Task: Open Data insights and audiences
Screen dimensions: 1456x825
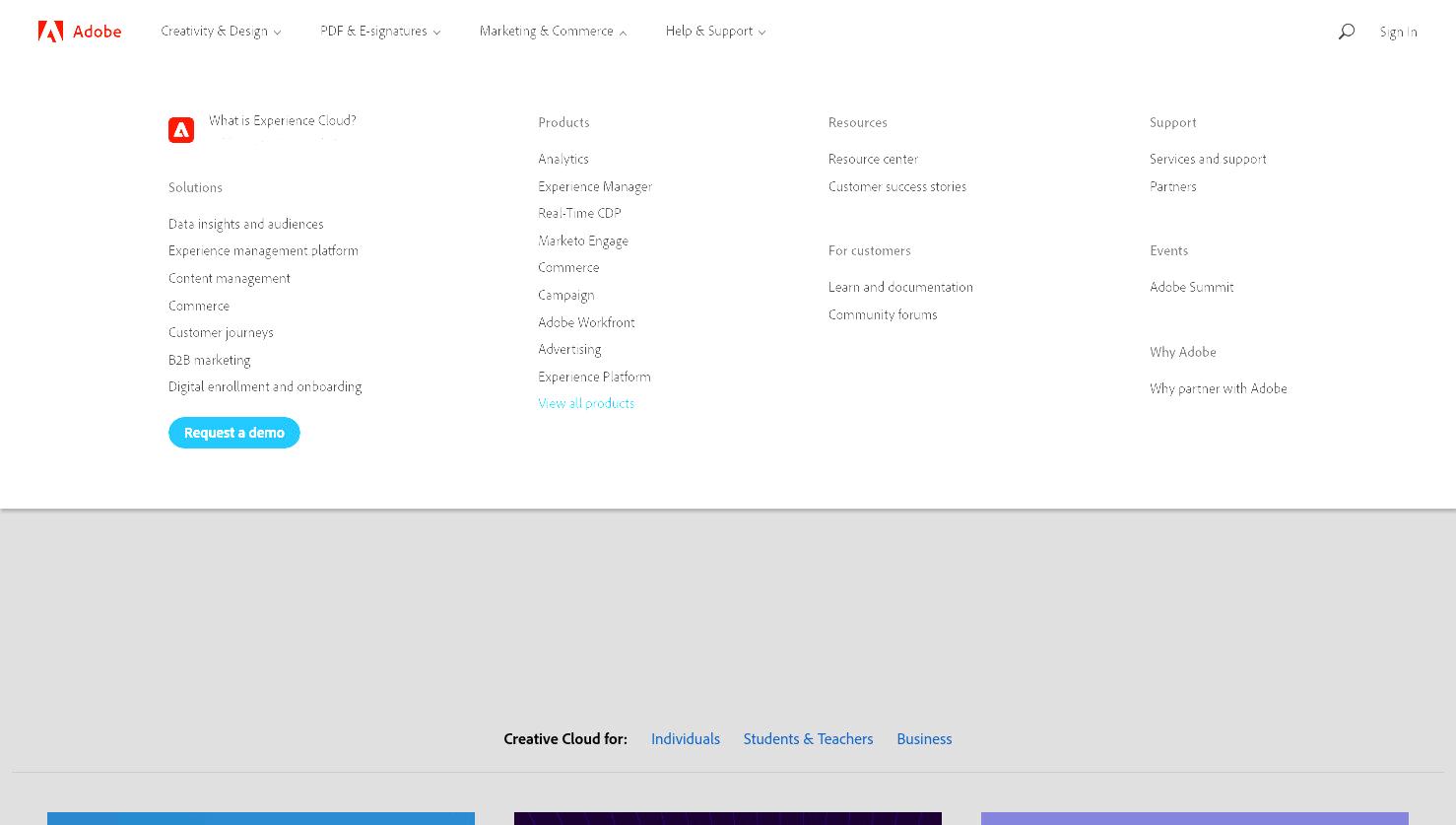Action: pyautogui.click(x=246, y=224)
